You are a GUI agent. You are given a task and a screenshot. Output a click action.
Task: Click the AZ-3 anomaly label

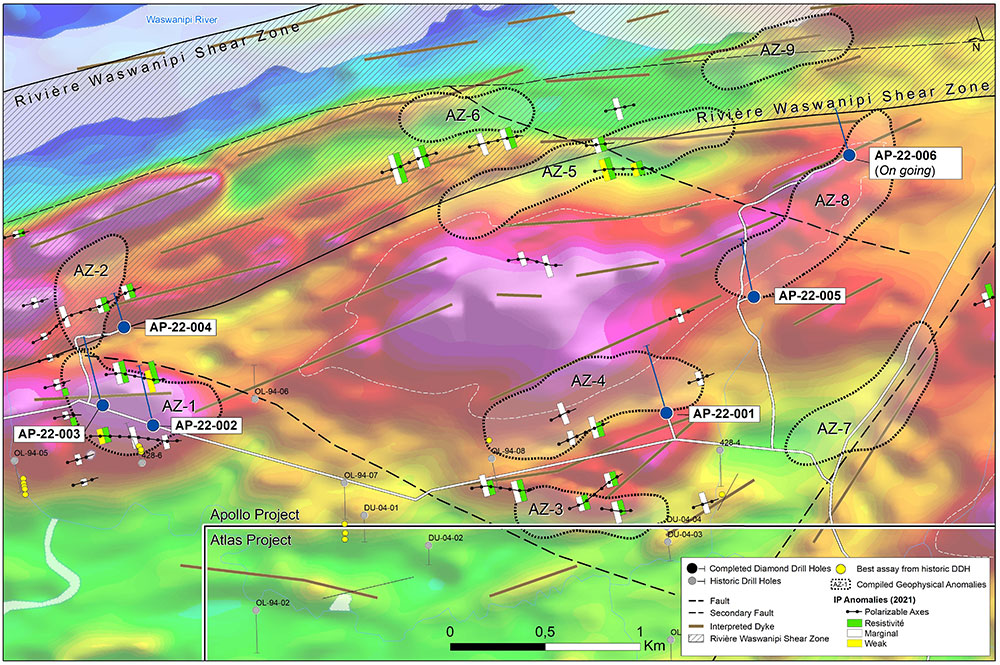pyautogui.click(x=546, y=509)
